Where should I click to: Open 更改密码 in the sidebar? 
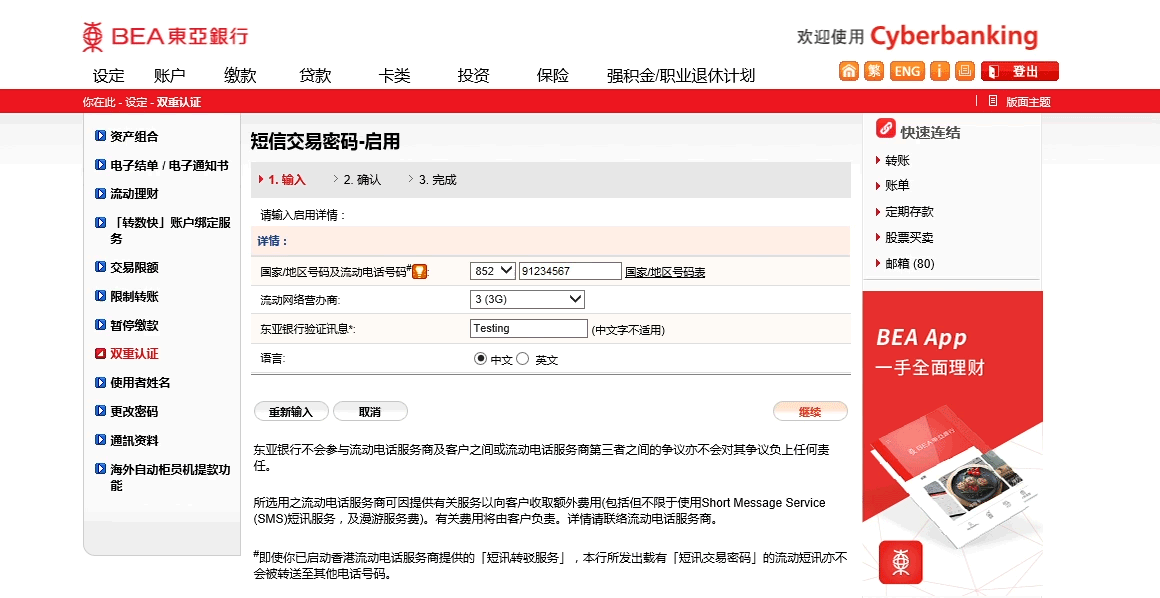click(x=134, y=411)
